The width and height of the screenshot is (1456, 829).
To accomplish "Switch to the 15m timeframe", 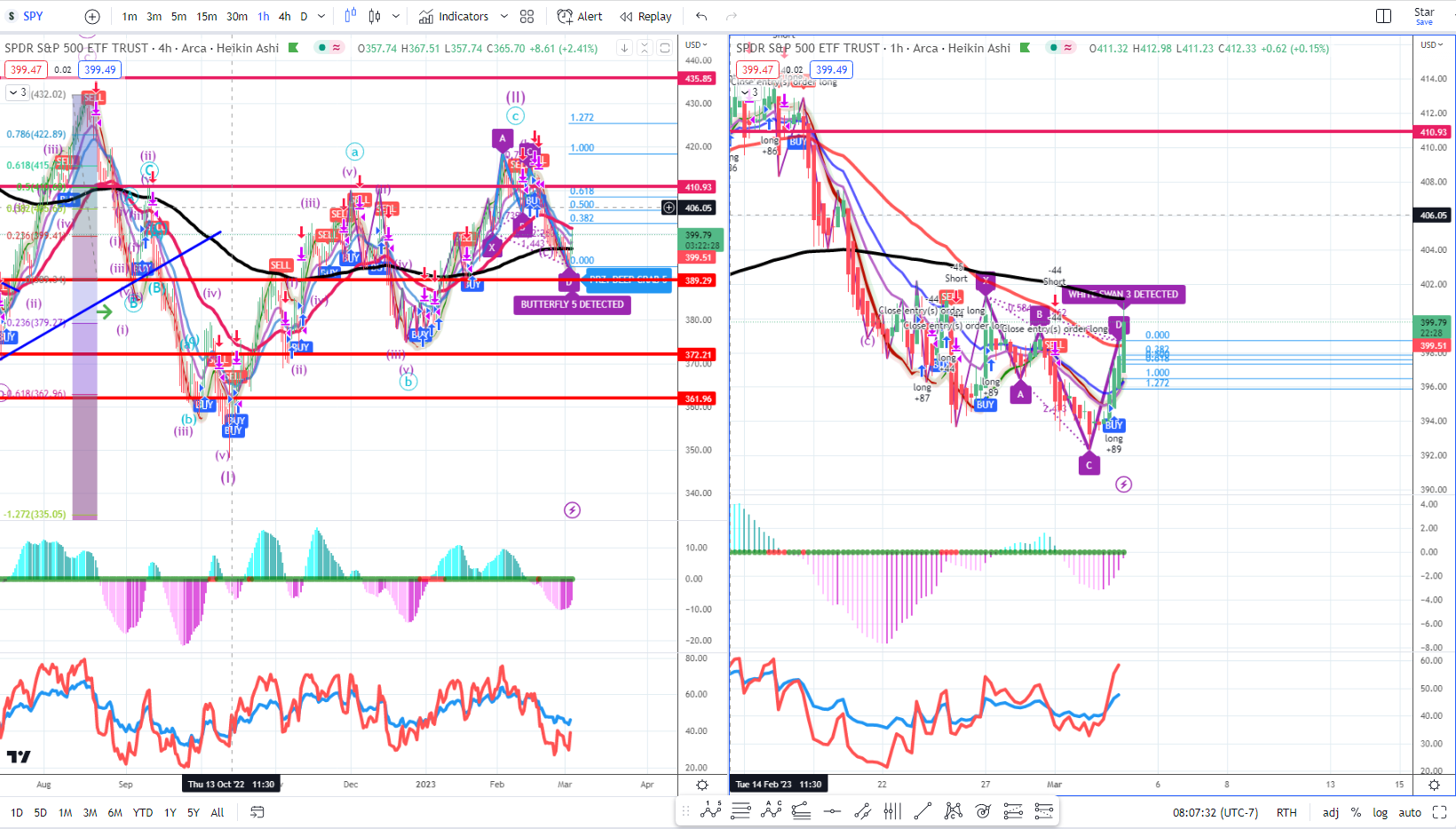I will click(207, 16).
